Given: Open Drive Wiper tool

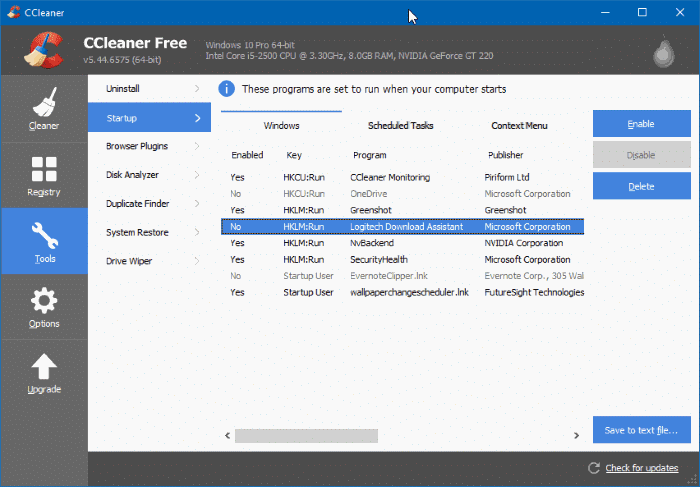Looking at the screenshot, I should tap(149, 261).
